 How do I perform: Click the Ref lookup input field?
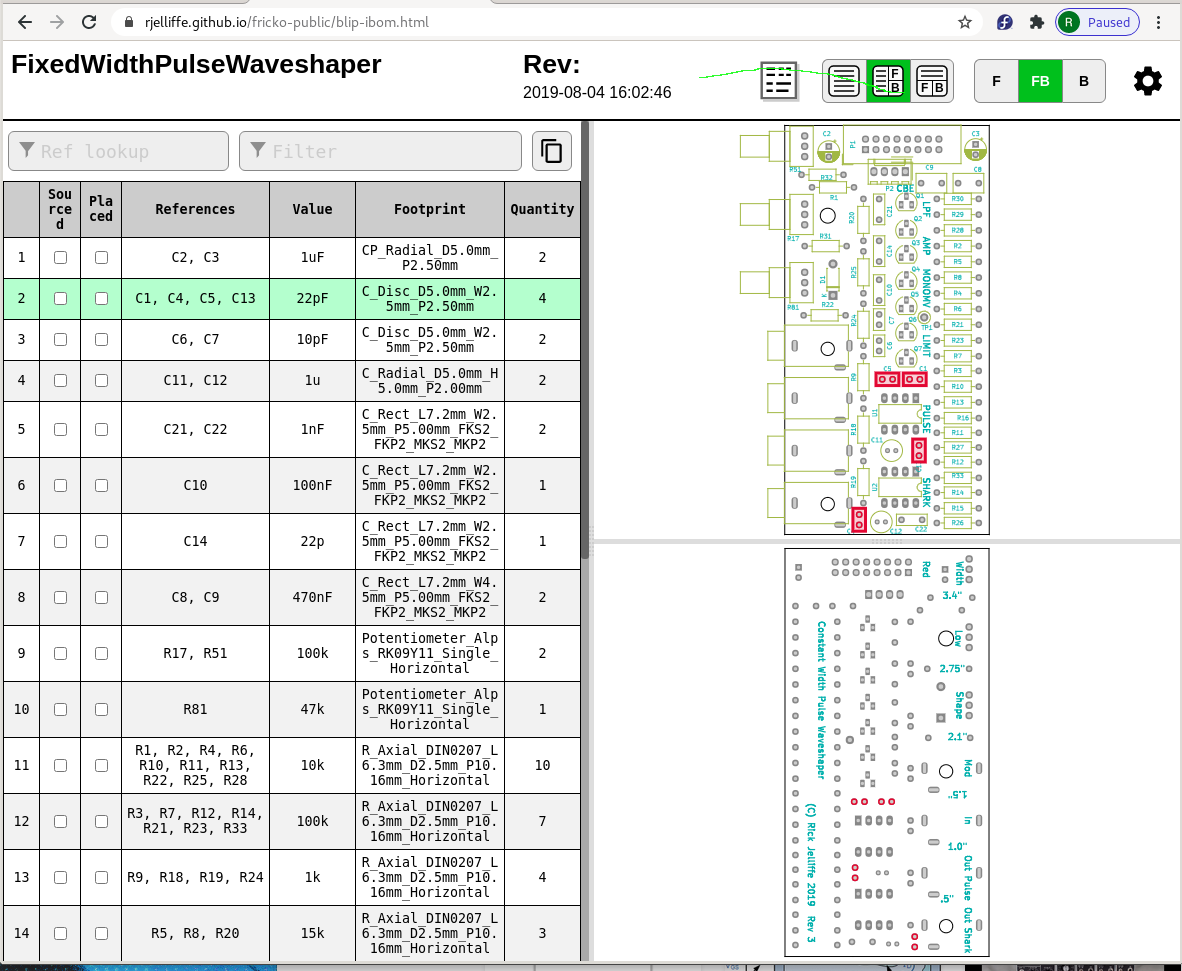(x=118, y=151)
